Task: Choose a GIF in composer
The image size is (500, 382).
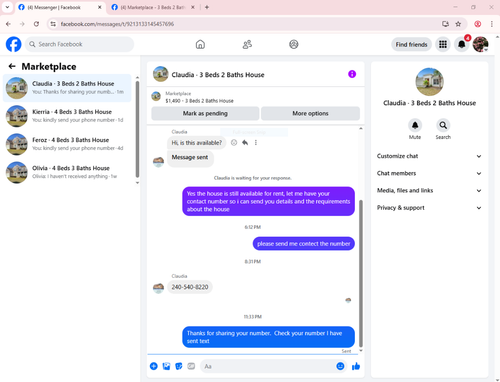Action: click(191, 366)
